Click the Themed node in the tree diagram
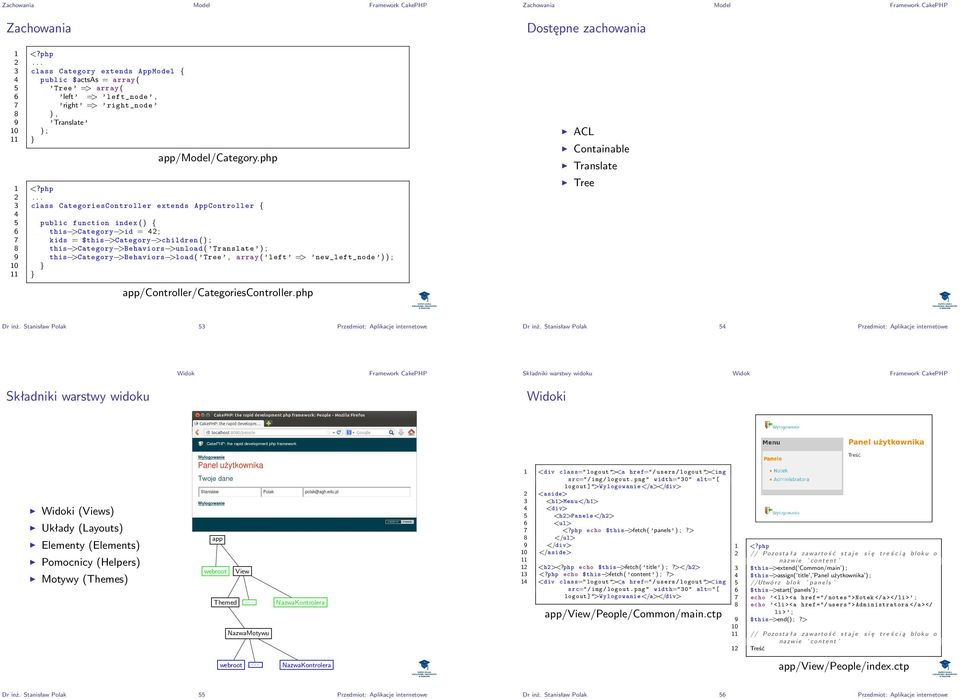This screenshot has height=699, width=960. (225, 602)
